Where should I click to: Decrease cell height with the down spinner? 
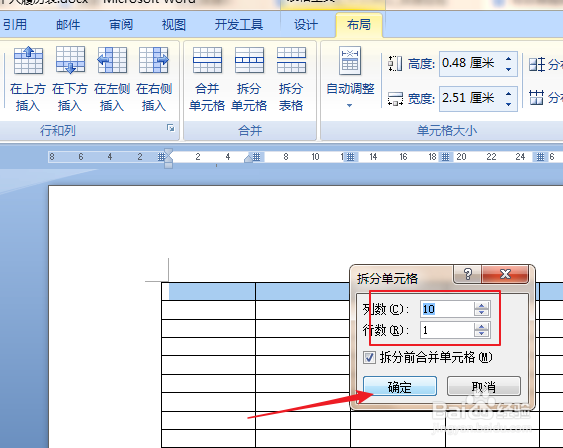point(508,69)
